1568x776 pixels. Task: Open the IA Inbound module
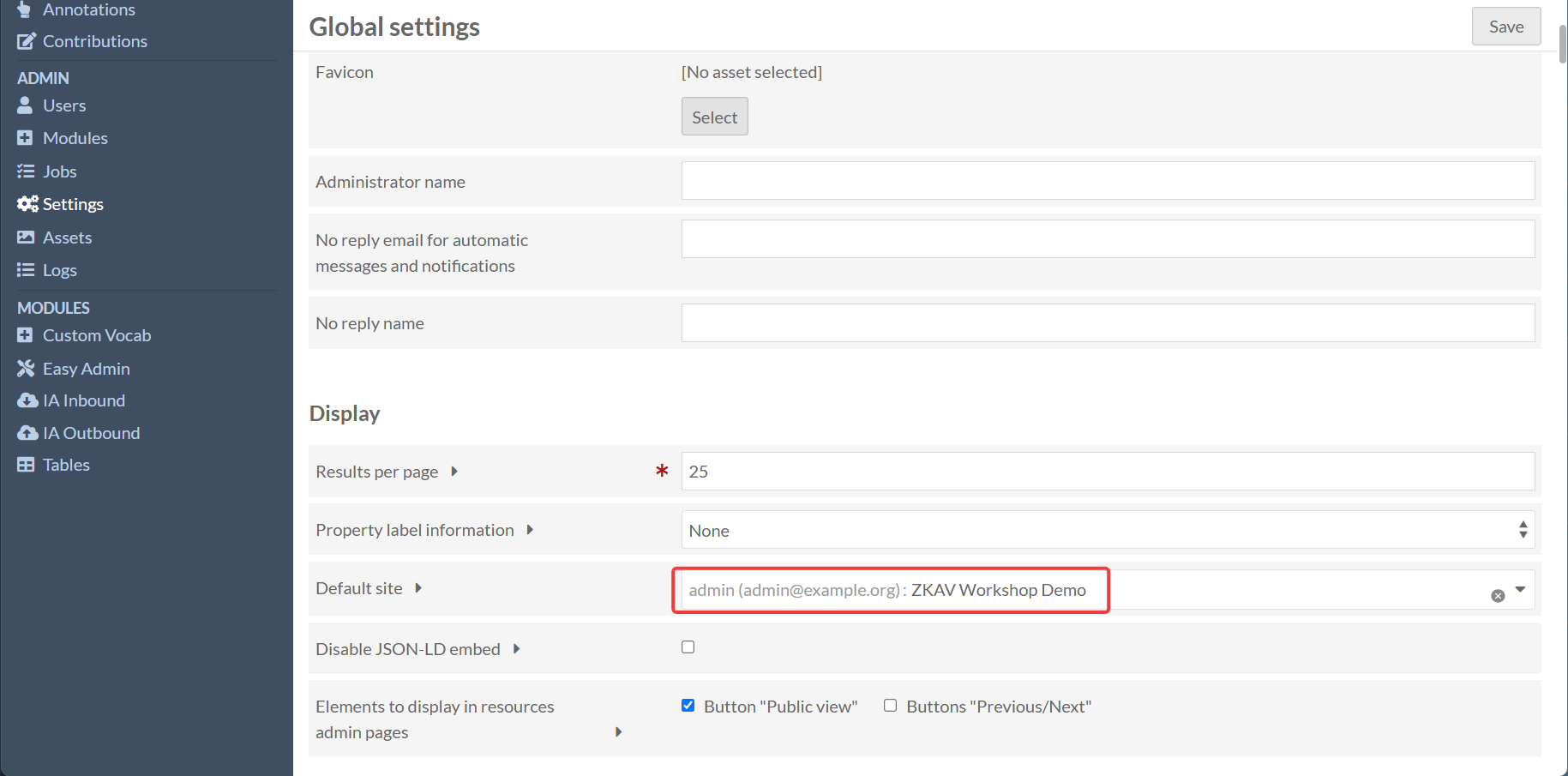click(x=84, y=400)
